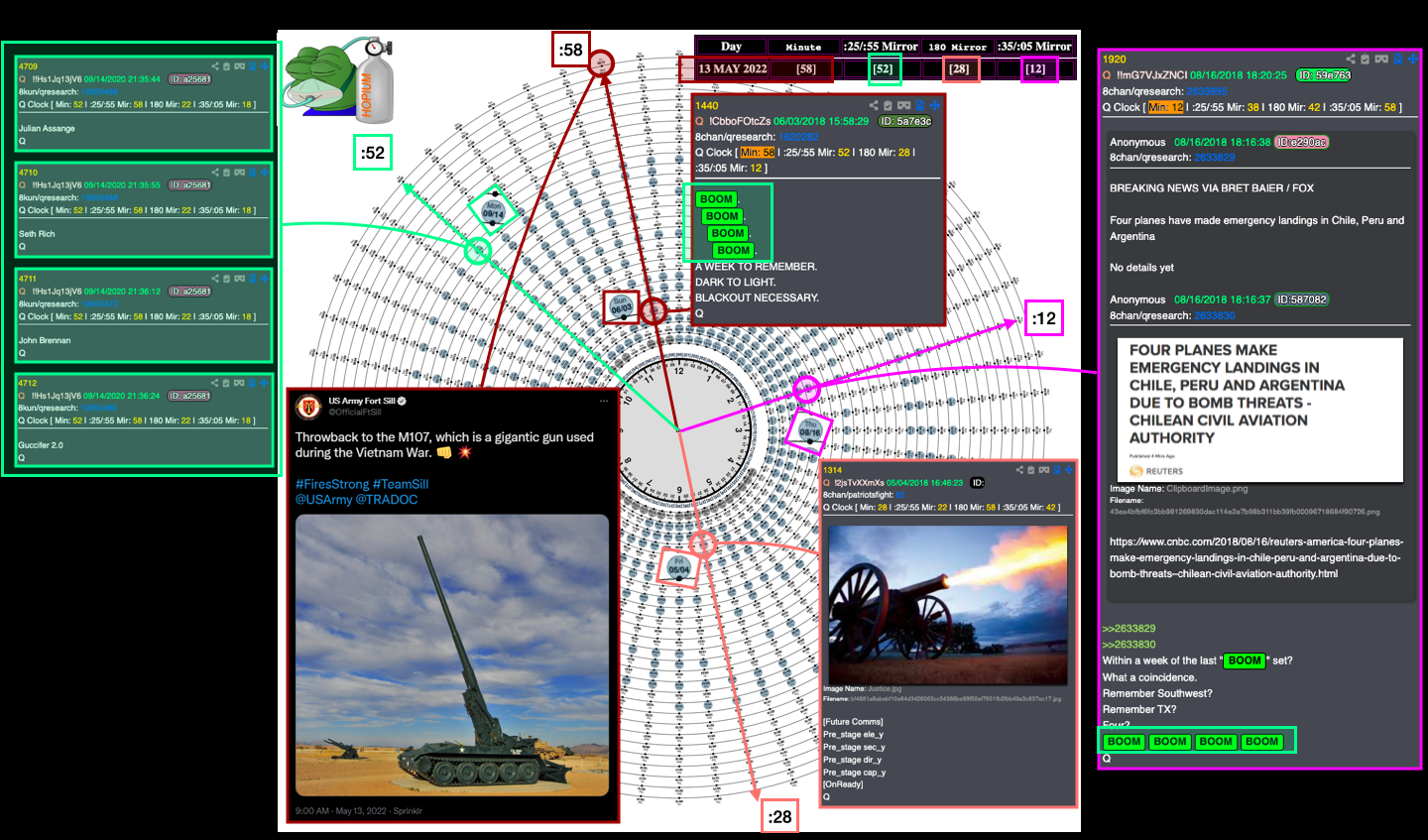Click the clipboard copy icon on post 1314
The height and width of the screenshot is (840, 1428).
tap(1031, 470)
